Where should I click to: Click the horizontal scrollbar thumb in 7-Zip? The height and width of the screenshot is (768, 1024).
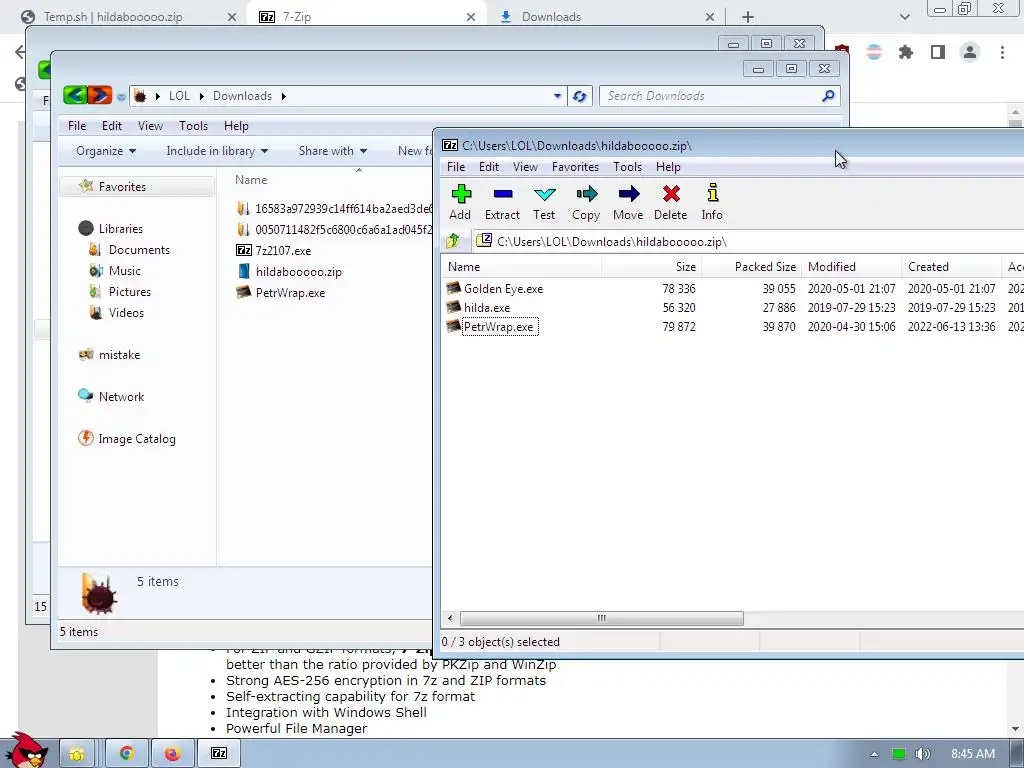[x=601, y=618]
